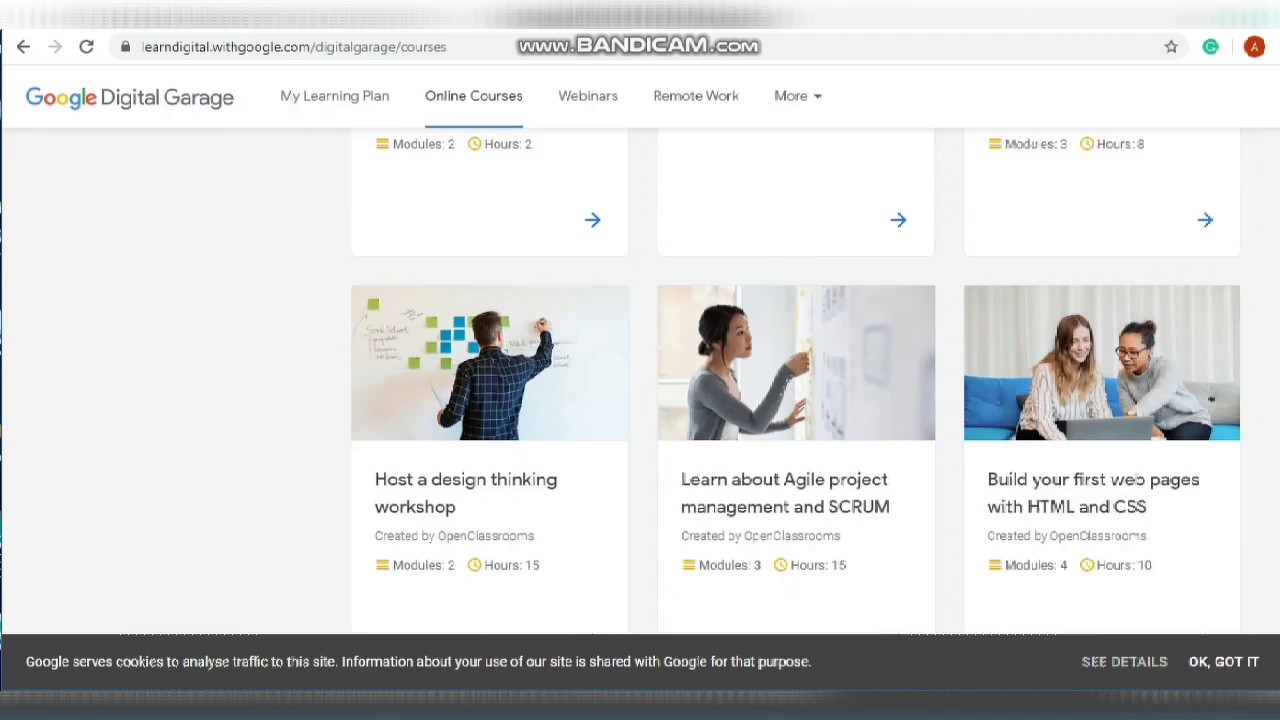Click modules icon on Agile SCRUM card
The image size is (1280, 720).
click(x=688, y=565)
